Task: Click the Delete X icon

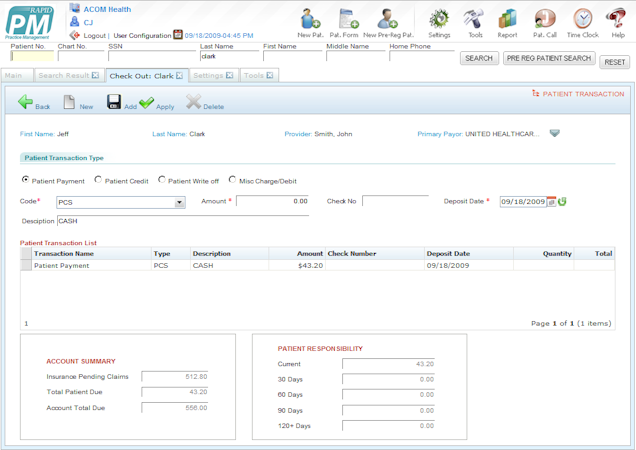Action: (x=193, y=102)
